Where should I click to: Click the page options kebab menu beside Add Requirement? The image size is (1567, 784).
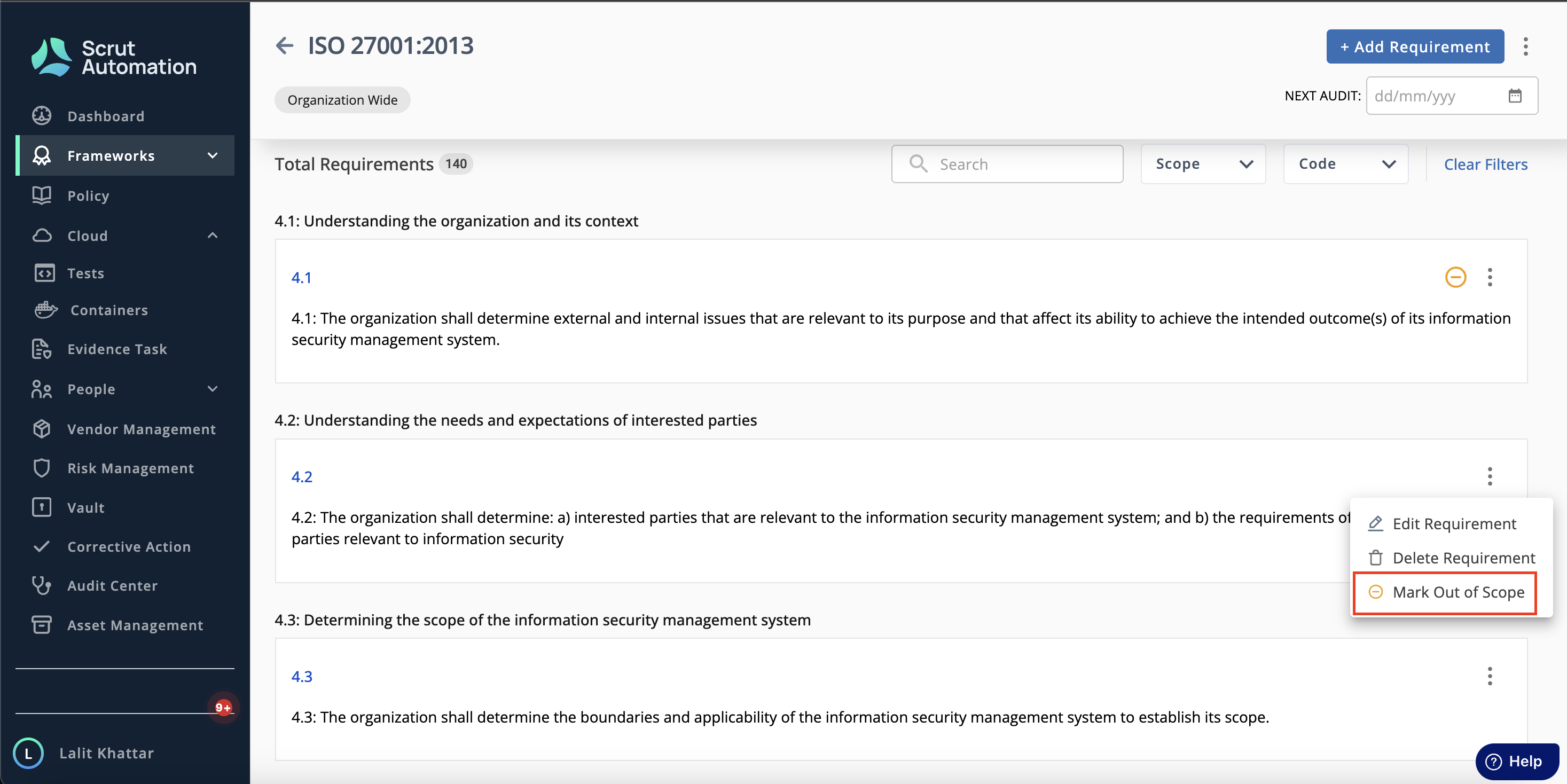(1526, 46)
